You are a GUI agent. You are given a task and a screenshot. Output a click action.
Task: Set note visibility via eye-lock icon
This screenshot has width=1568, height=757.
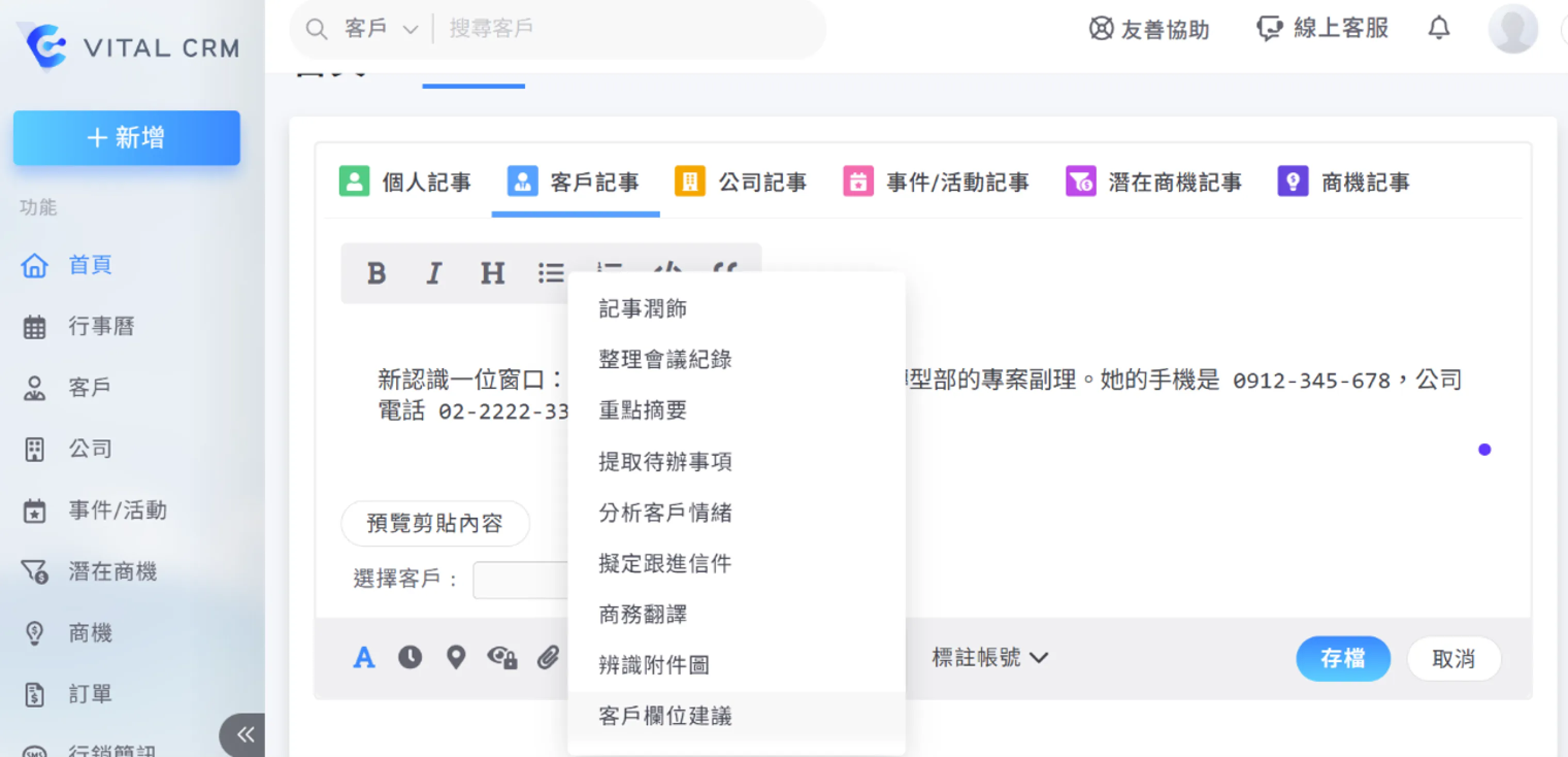point(502,657)
